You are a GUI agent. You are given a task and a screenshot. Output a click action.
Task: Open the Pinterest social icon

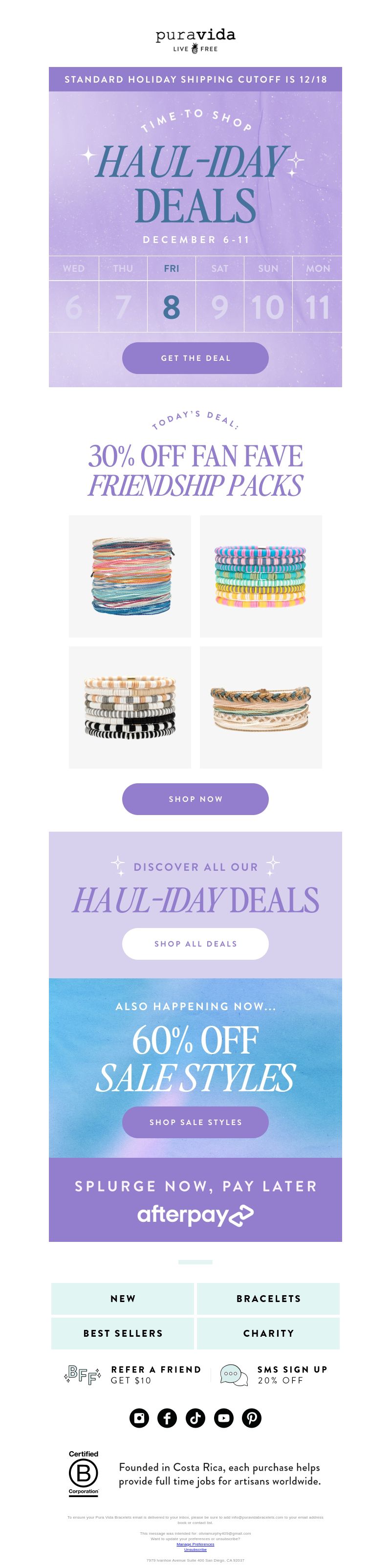252,1417
